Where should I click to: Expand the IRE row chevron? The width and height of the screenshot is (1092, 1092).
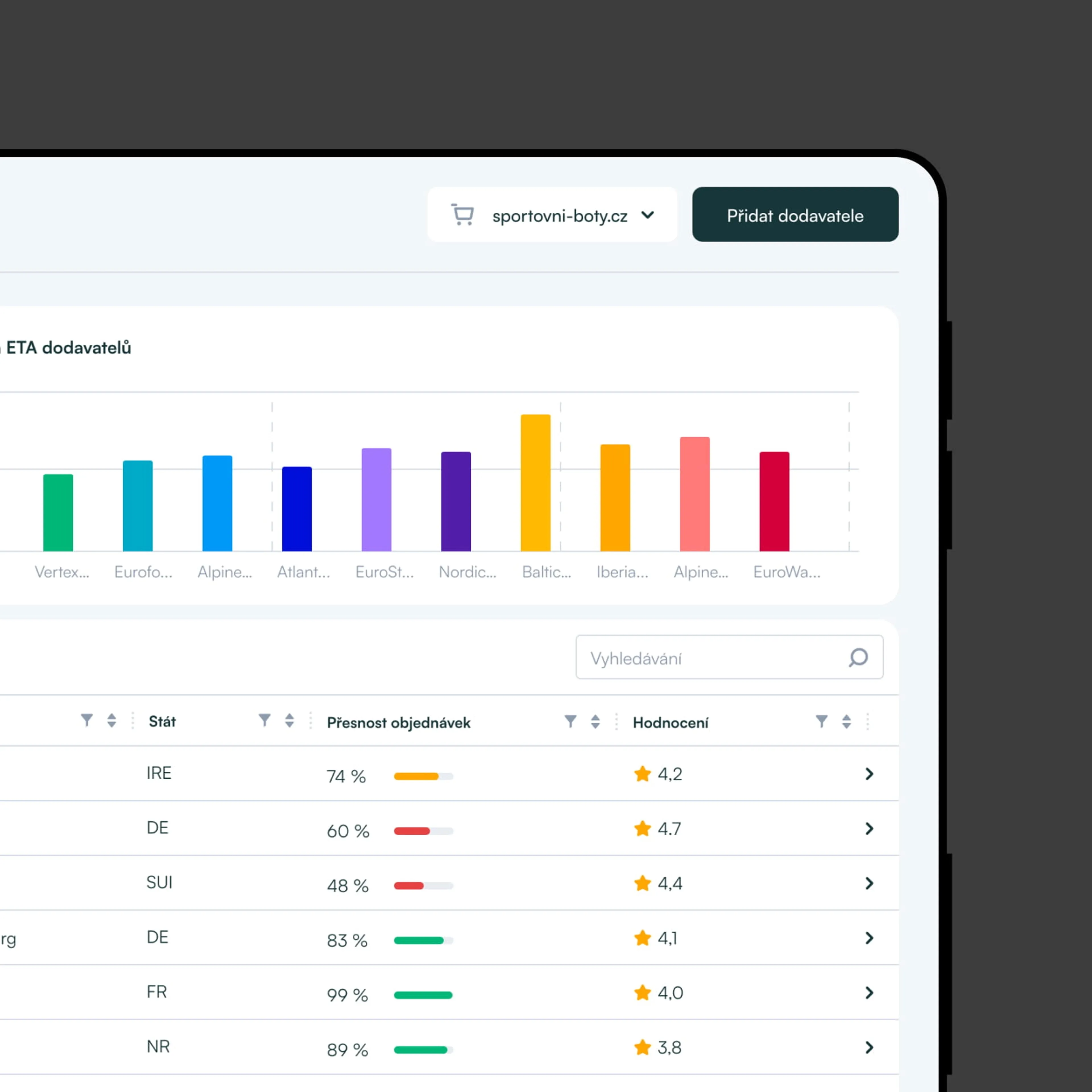pyautogui.click(x=869, y=774)
